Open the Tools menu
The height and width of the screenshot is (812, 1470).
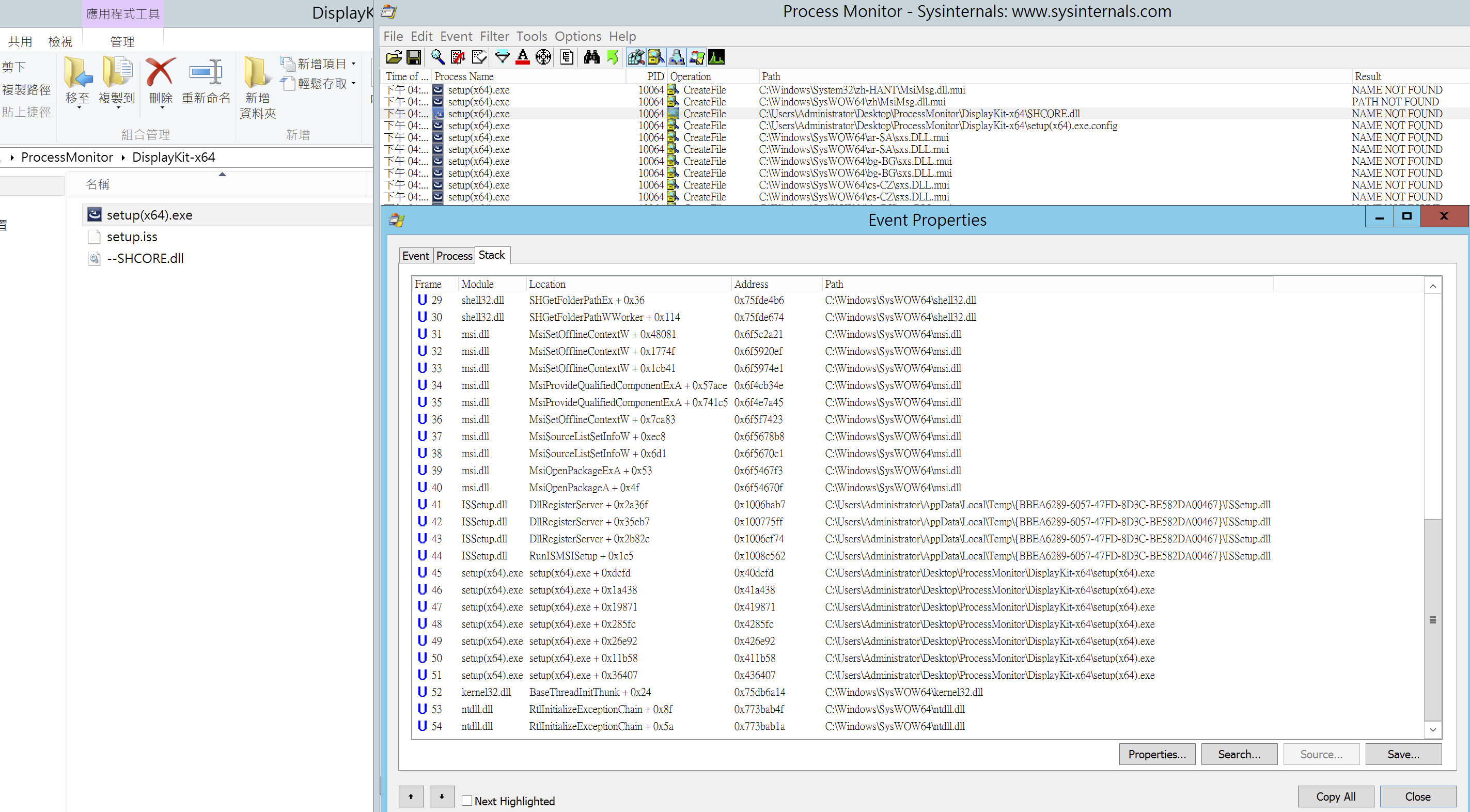tap(532, 37)
